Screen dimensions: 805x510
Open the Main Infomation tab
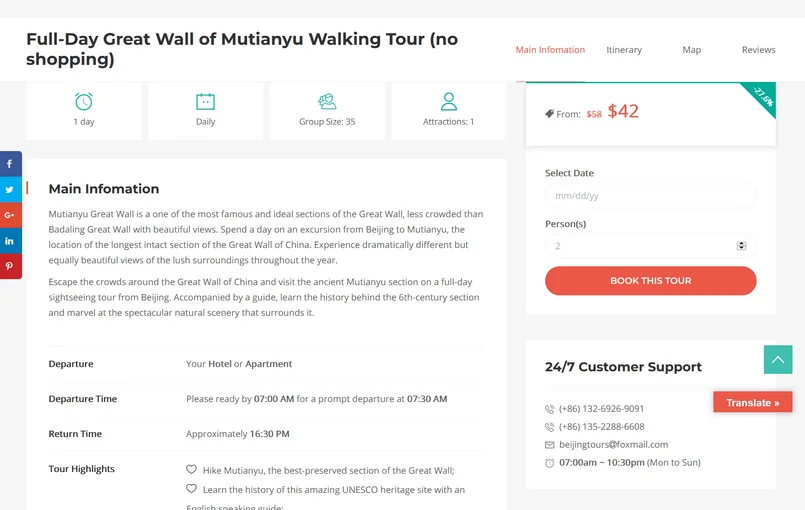[x=550, y=50]
